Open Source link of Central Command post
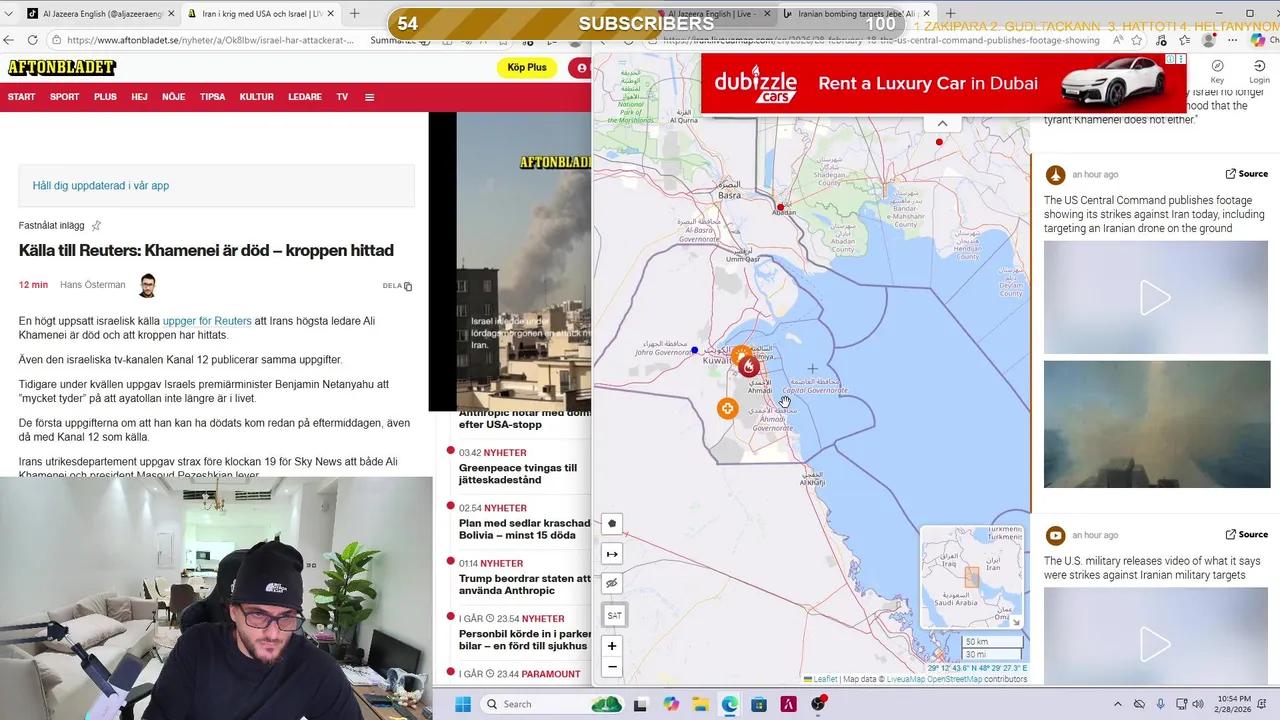Viewport: 1280px width, 720px height. point(1246,174)
